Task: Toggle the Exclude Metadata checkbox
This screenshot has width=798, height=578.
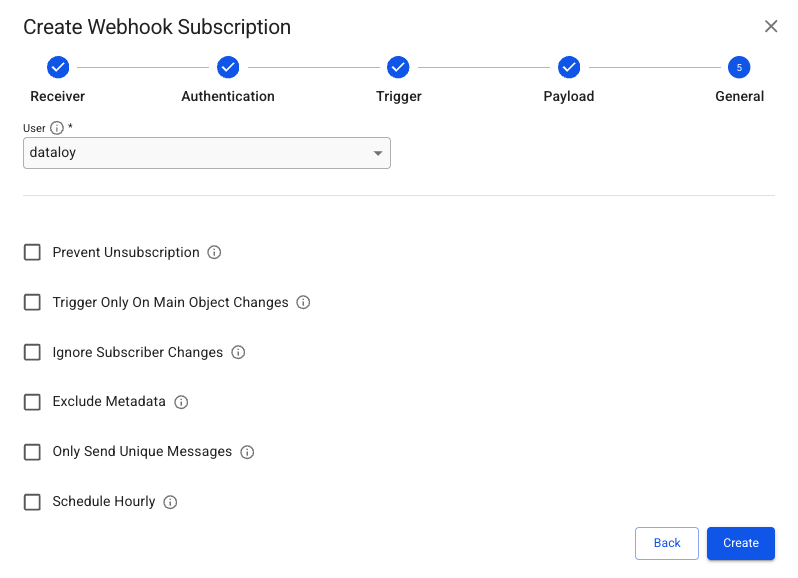Action: coord(33,402)
